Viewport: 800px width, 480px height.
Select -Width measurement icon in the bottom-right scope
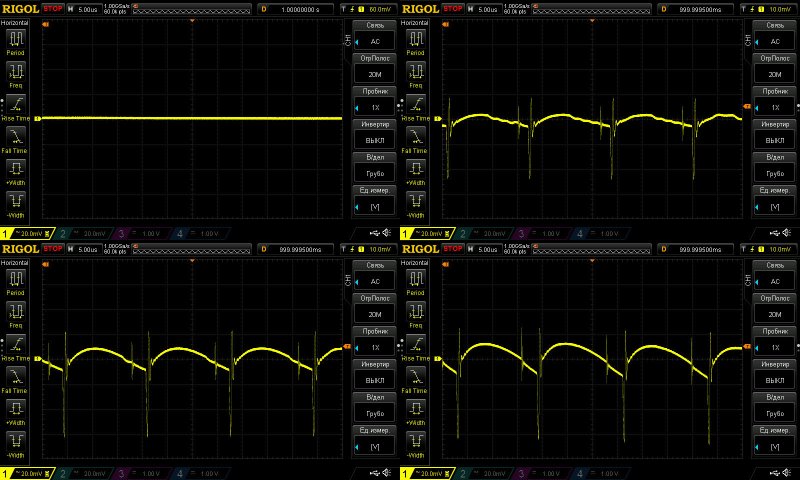pos(417,441)
